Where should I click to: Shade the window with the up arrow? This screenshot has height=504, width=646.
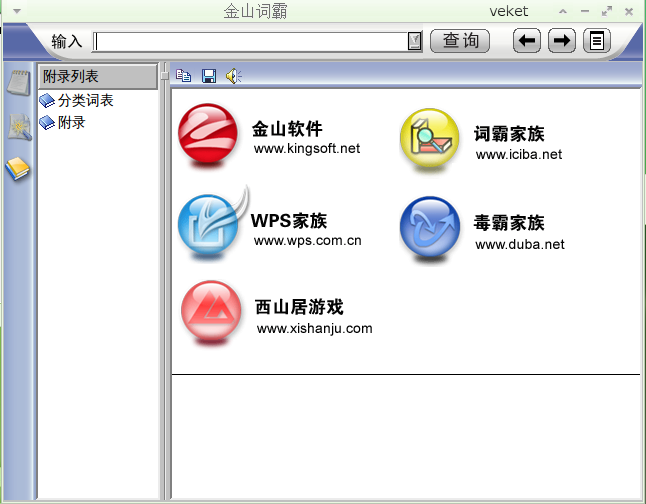click(563, 12)
